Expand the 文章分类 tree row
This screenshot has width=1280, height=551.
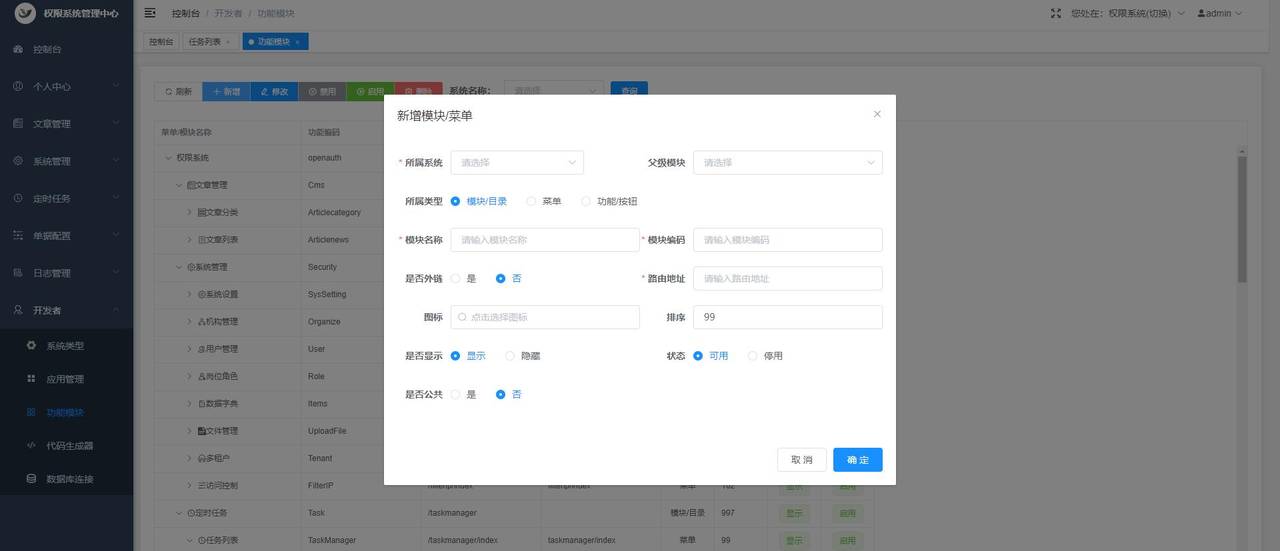coord(190,212)
